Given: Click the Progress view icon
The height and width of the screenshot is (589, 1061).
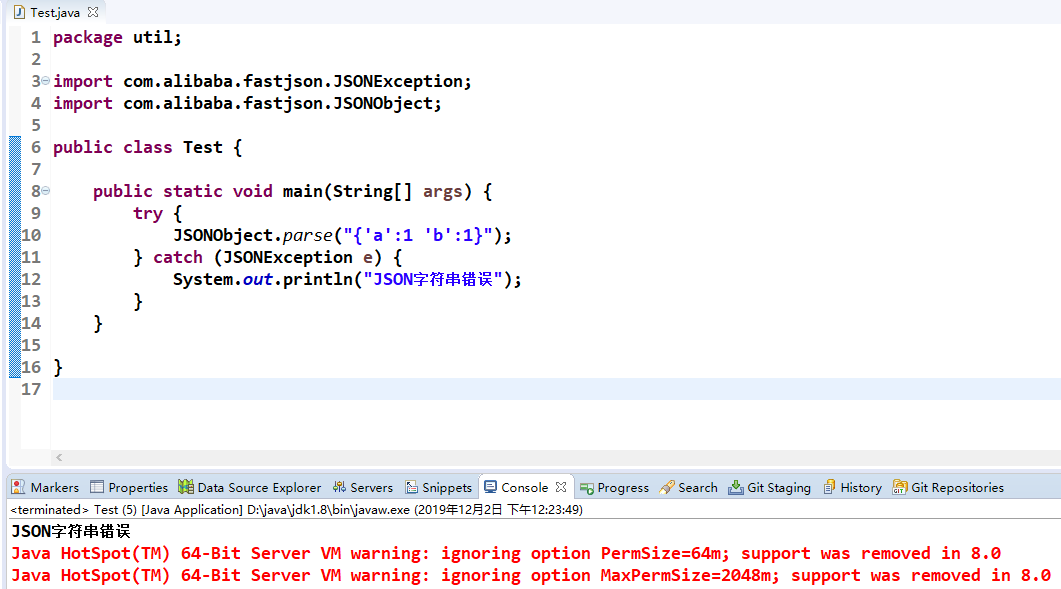Looking at the screenshot, I should click(589, 487).
